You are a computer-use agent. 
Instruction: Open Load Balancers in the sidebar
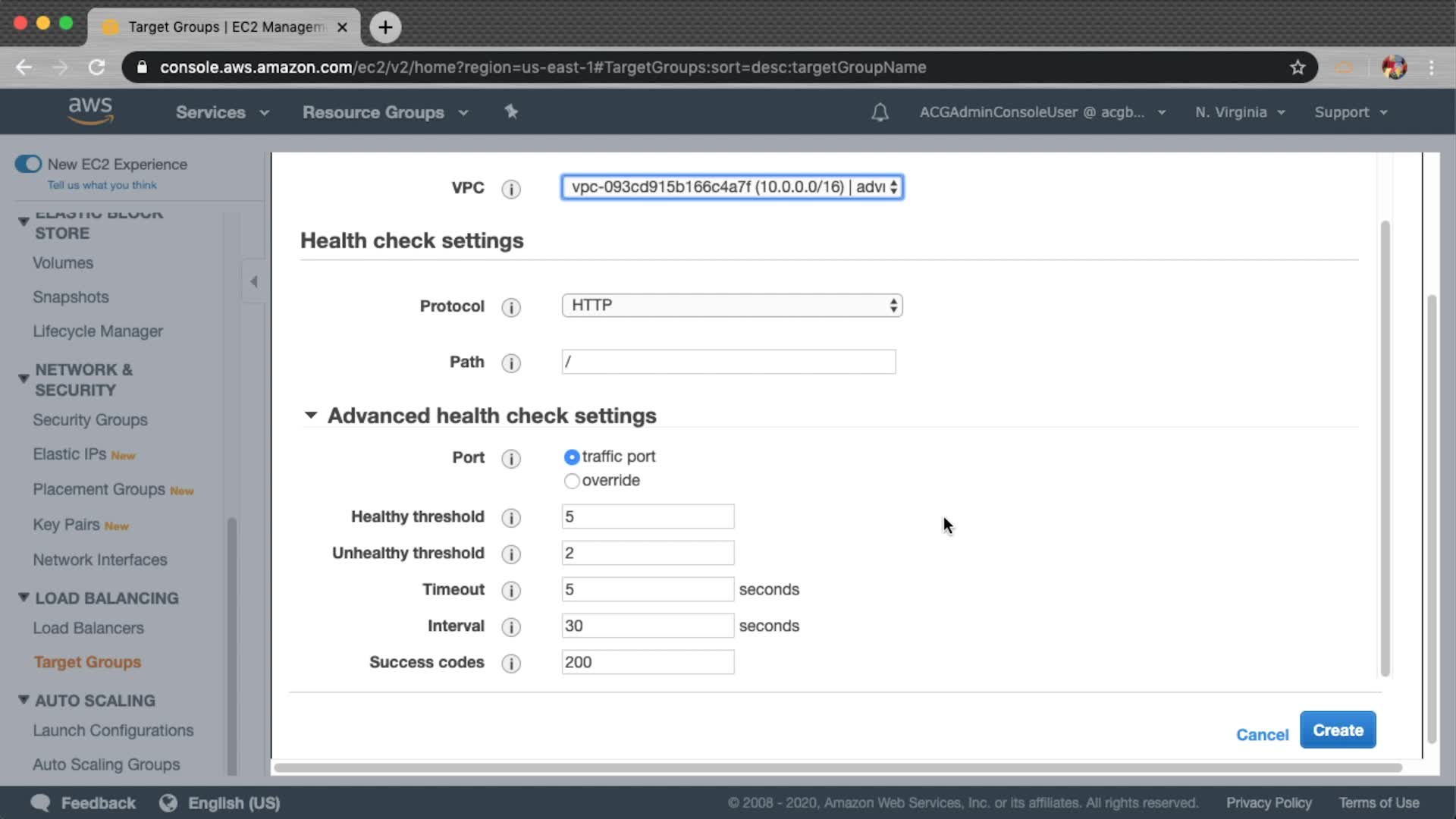point(88,628)
